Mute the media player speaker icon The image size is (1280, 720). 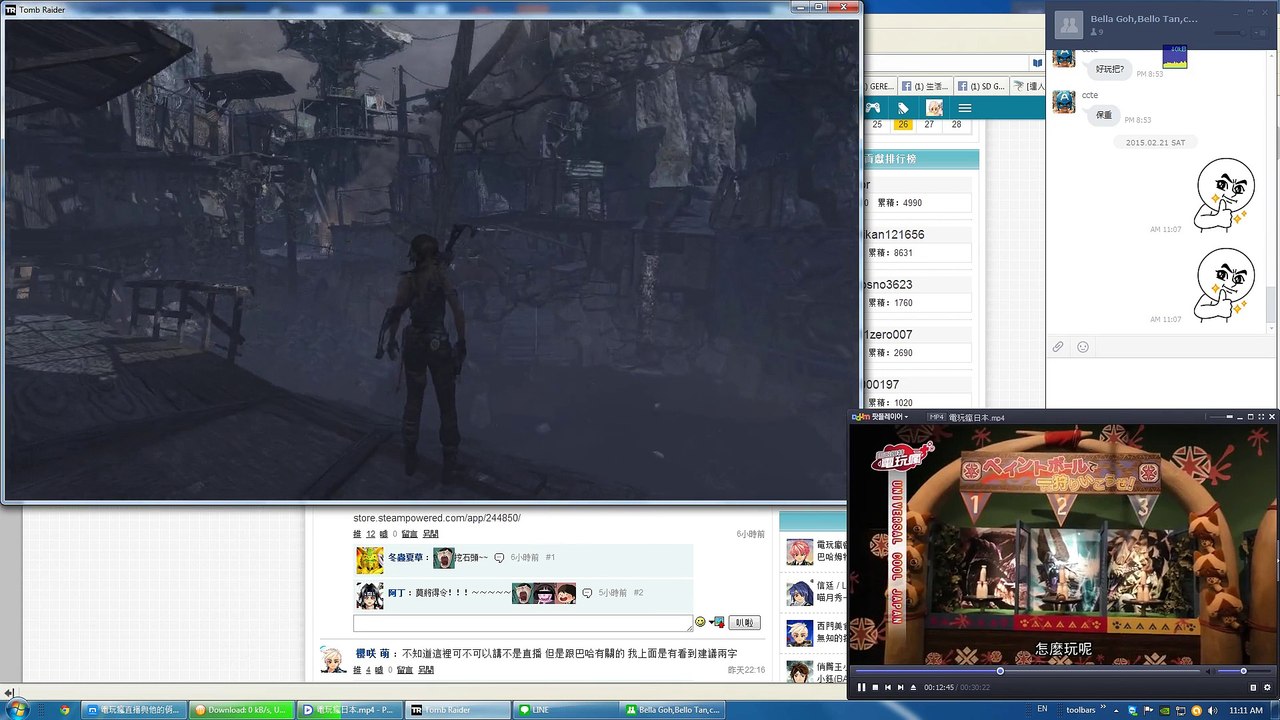[1209, 671]
